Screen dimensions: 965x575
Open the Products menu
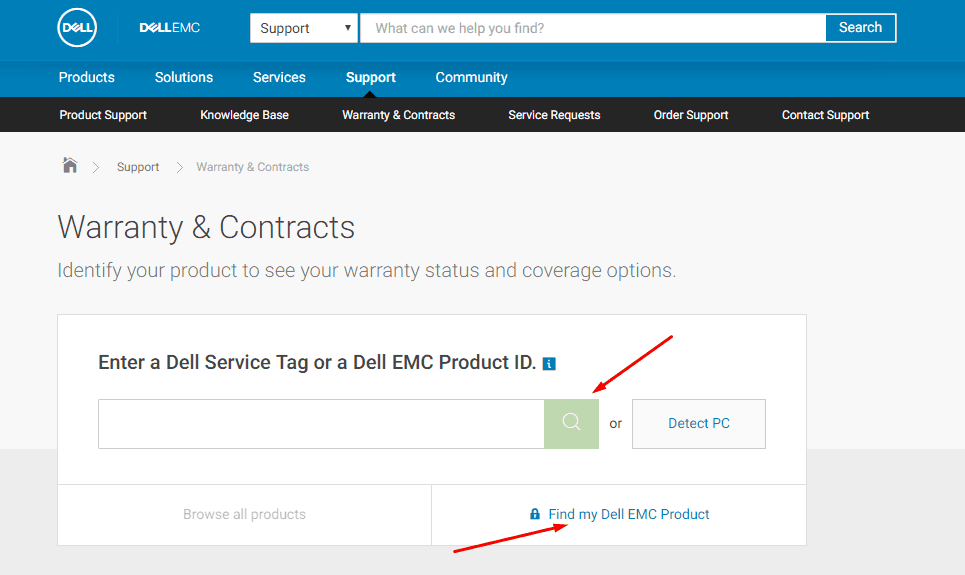point(87,78)
